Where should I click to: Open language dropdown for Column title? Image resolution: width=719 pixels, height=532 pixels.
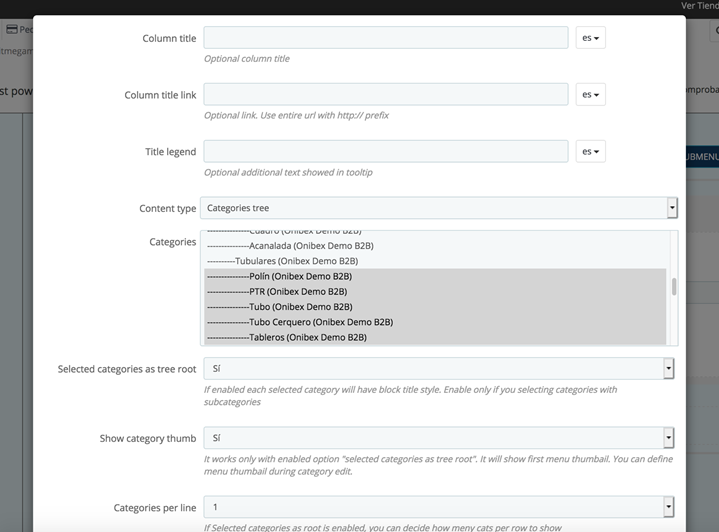coord(591,38)
